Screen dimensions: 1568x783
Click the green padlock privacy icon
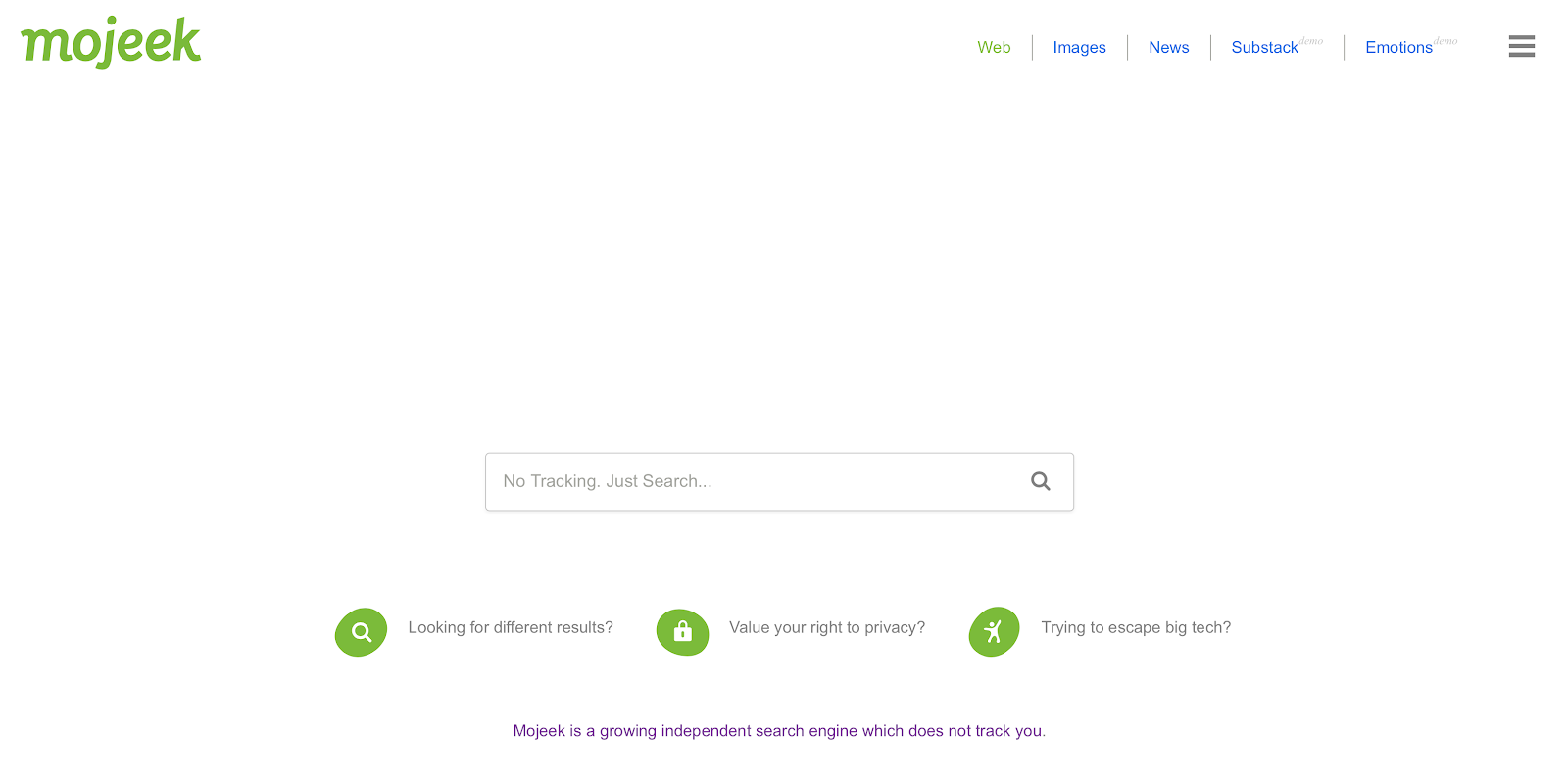pos(683,632)
